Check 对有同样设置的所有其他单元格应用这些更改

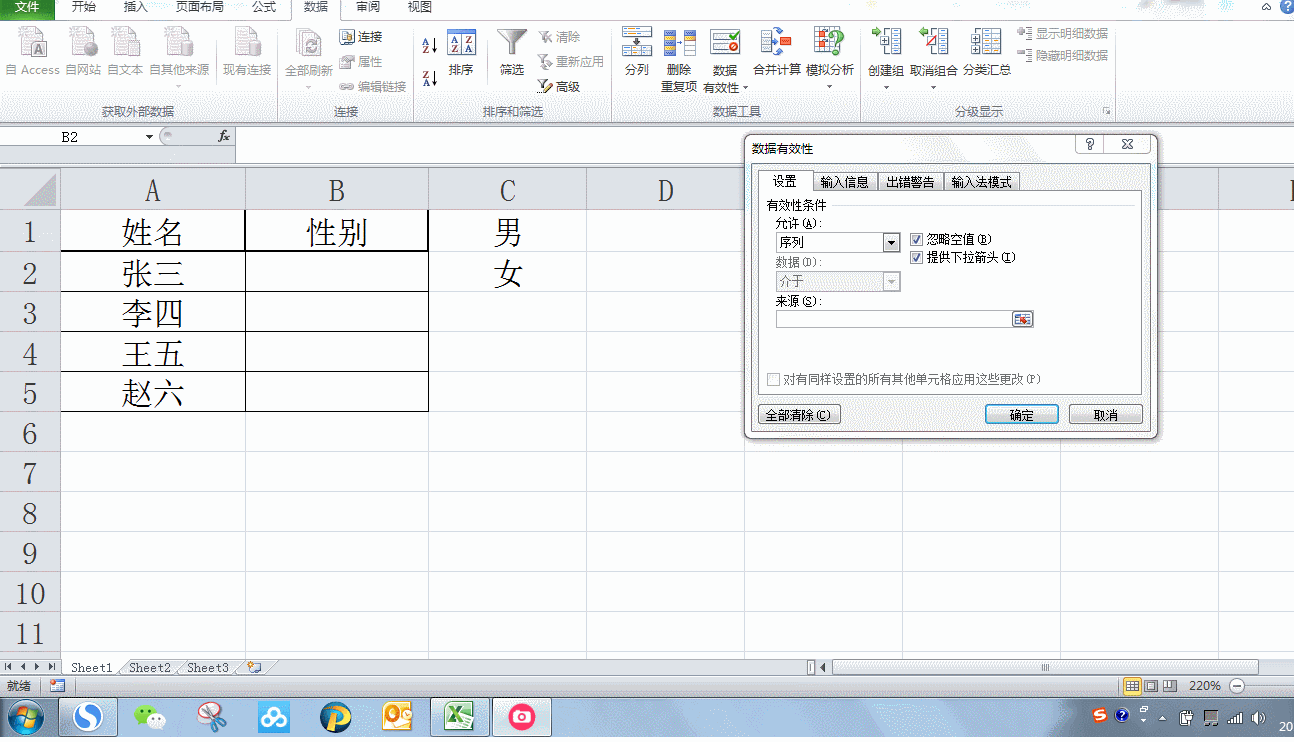(771, 379)
